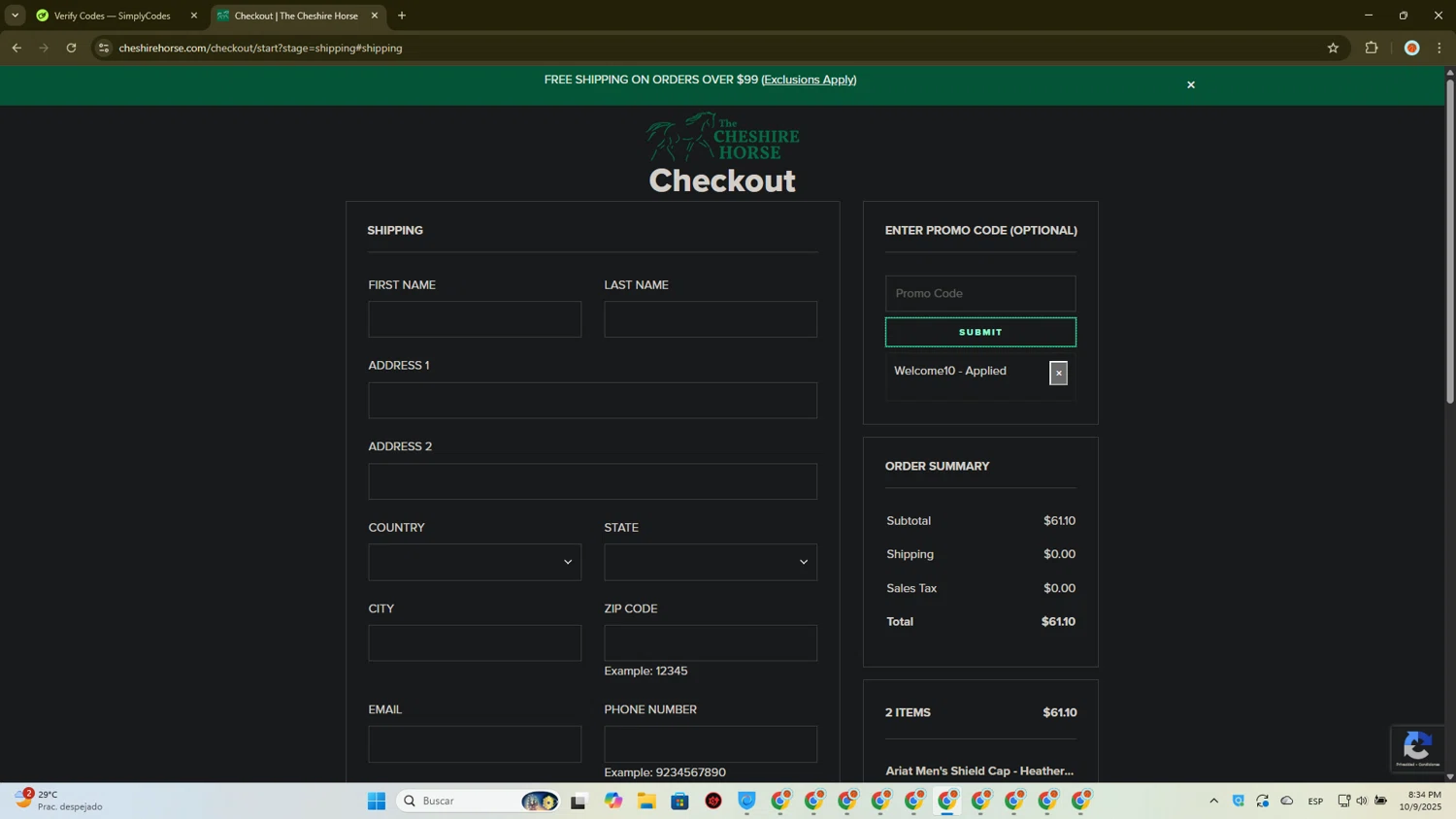1456x819 pixels.
Task: Go back to the previous page
Action: (x=17, y=48)
